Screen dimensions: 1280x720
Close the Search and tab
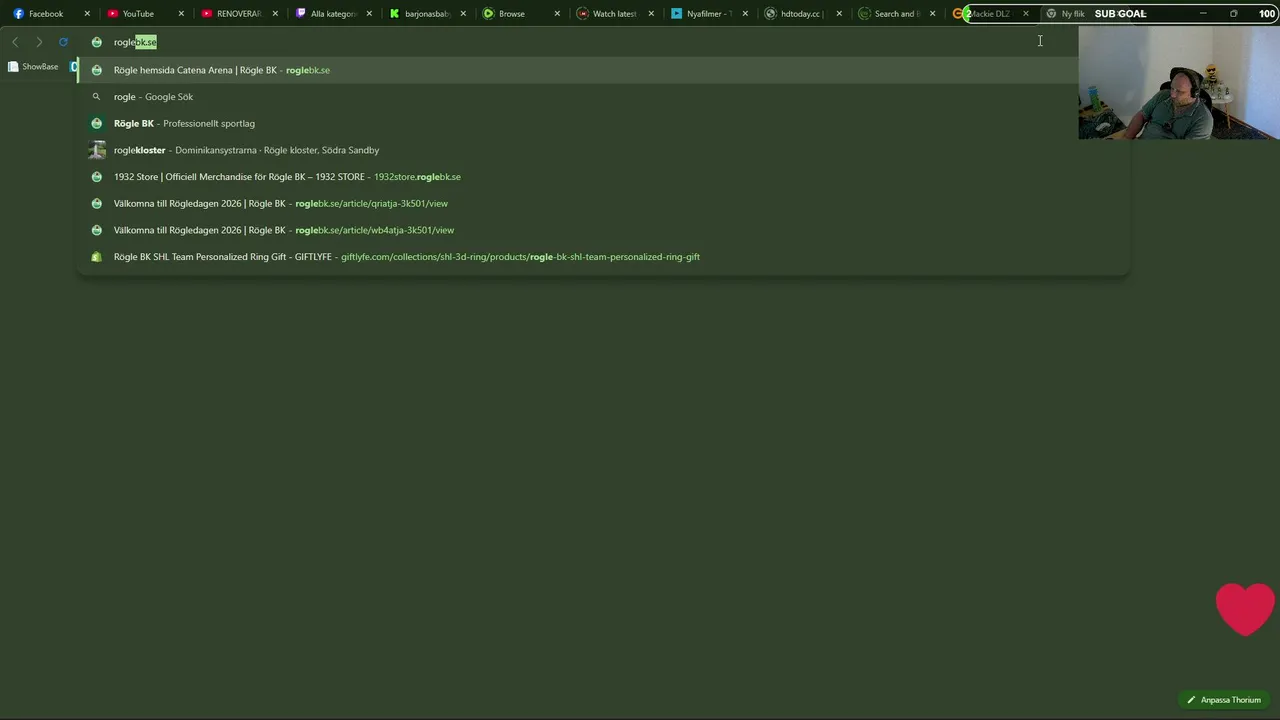tap(933, 14)
